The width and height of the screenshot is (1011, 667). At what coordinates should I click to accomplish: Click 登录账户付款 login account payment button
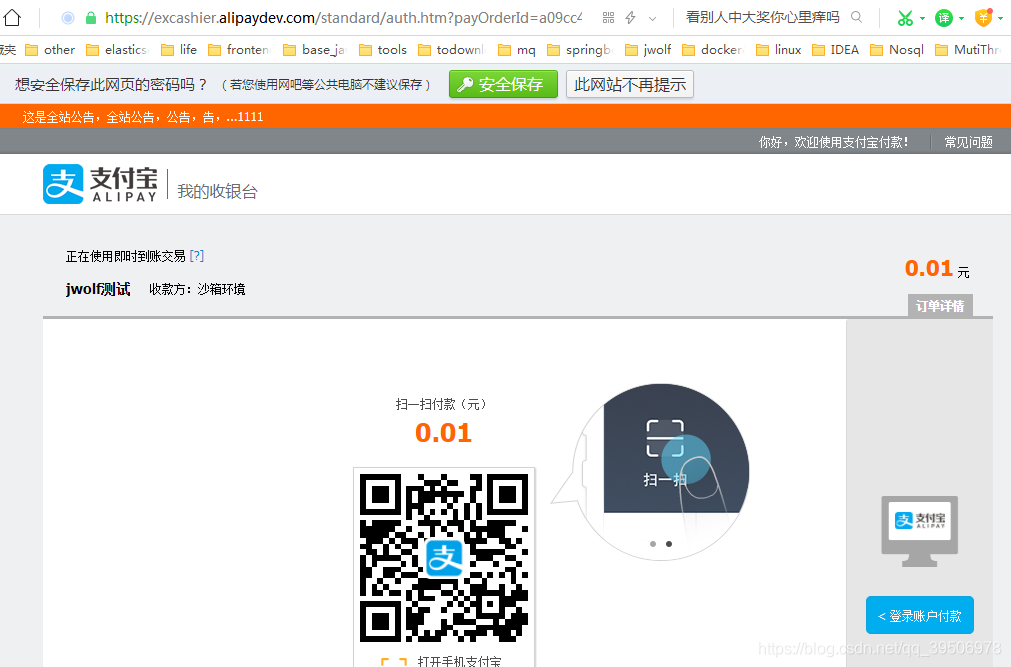919,615
